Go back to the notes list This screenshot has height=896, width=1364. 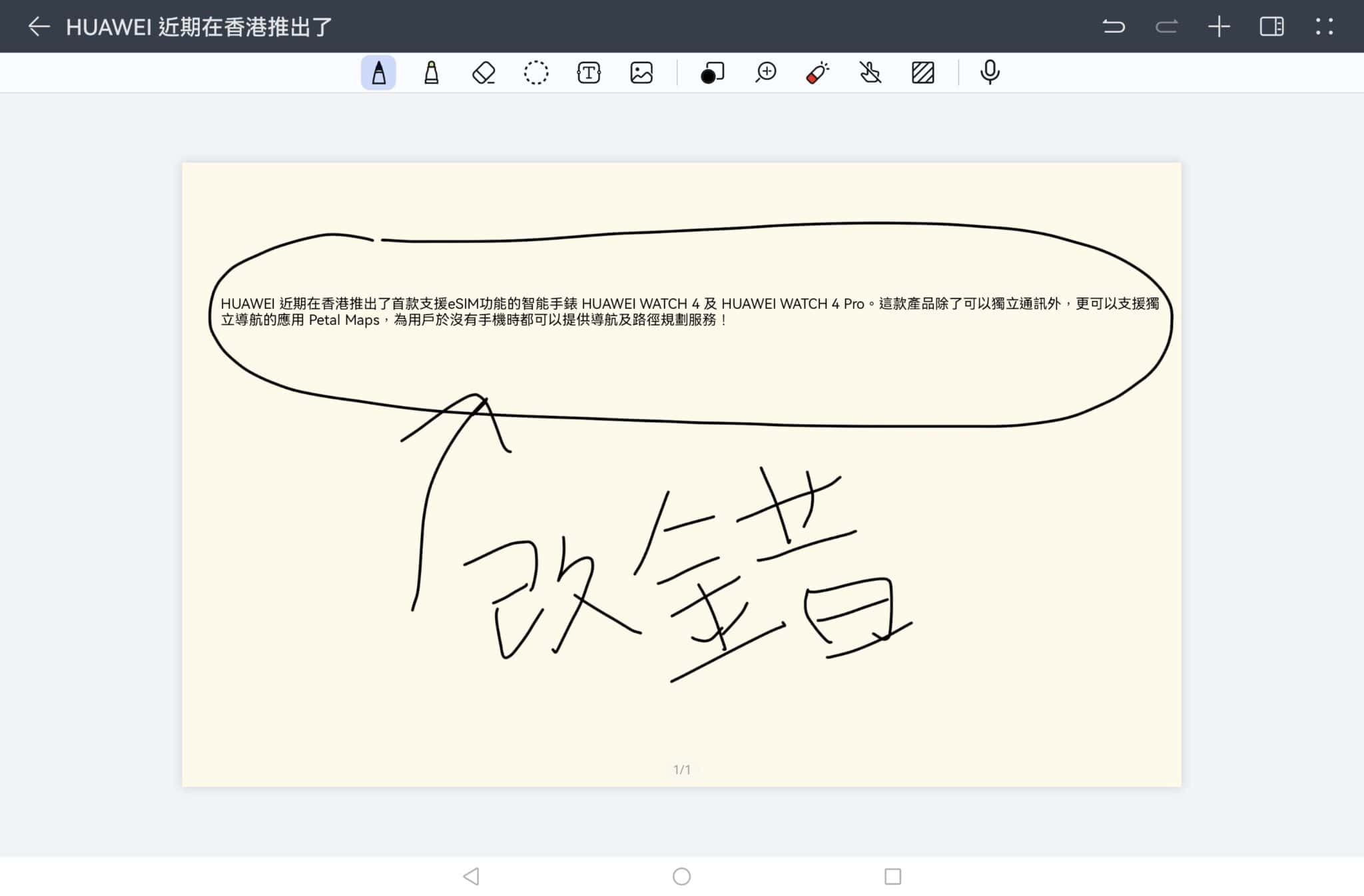coord(39,27)
